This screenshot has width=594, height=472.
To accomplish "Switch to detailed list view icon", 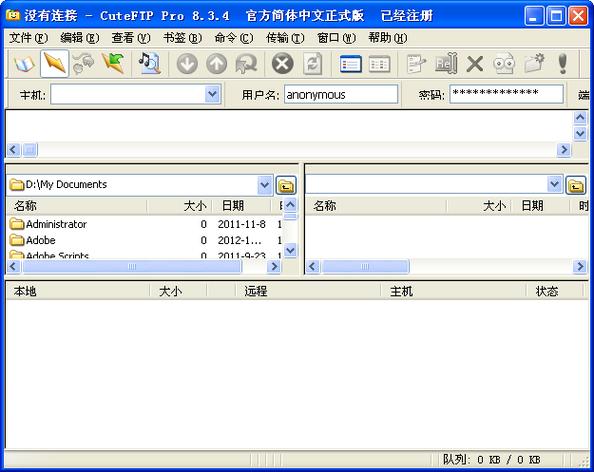I will coord(350,64).
